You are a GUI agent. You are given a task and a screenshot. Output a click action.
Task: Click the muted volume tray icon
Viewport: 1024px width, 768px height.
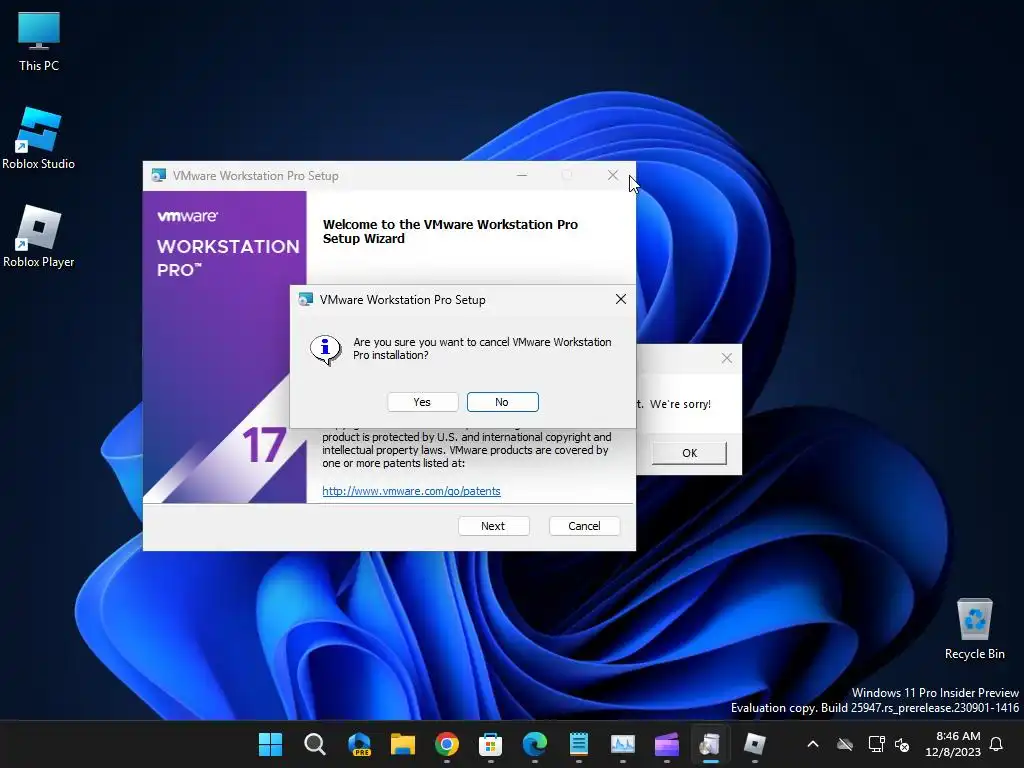coord(903,744)
